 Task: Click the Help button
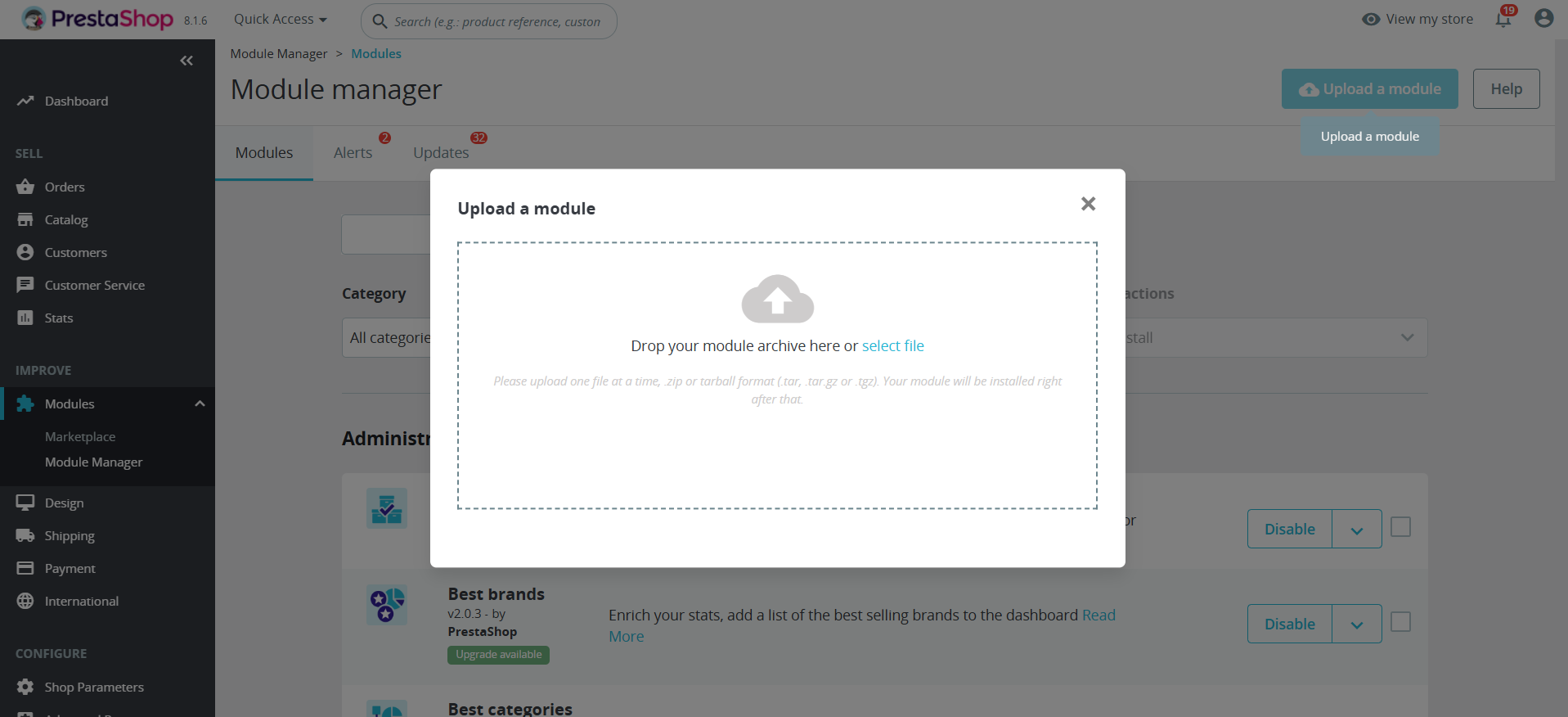coord(1506,89)
